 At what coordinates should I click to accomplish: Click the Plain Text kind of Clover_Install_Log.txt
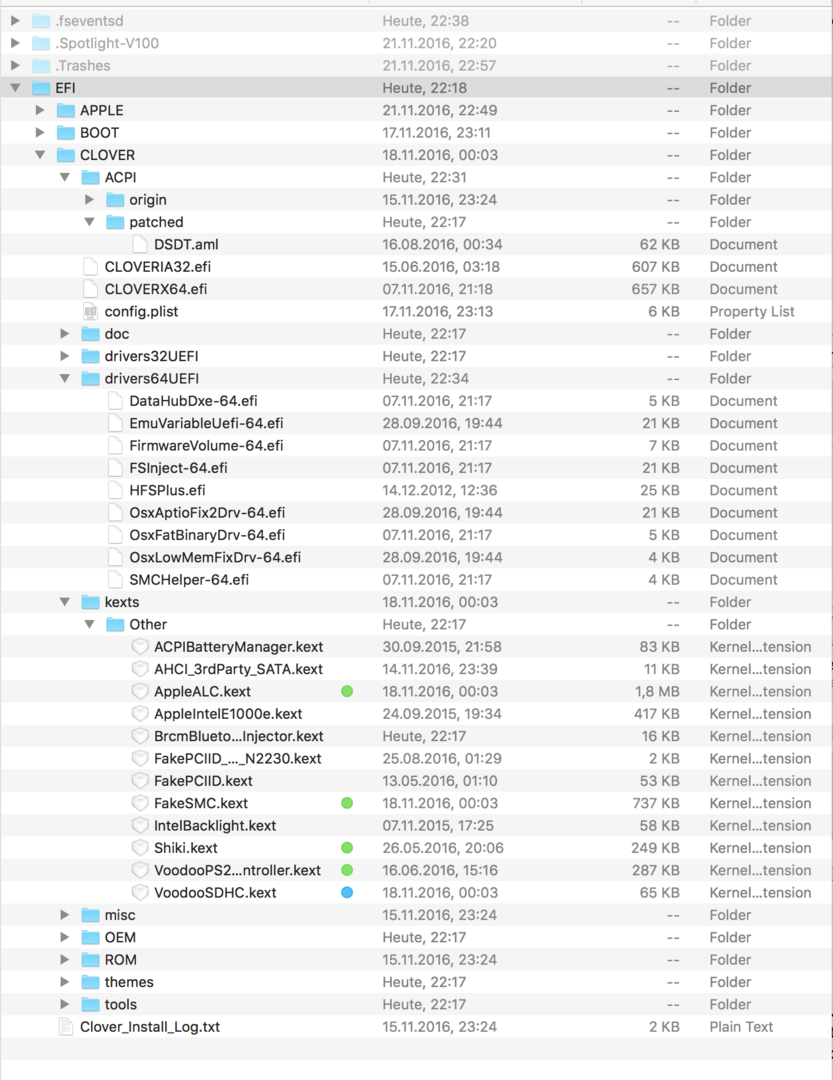point(741,1027)
